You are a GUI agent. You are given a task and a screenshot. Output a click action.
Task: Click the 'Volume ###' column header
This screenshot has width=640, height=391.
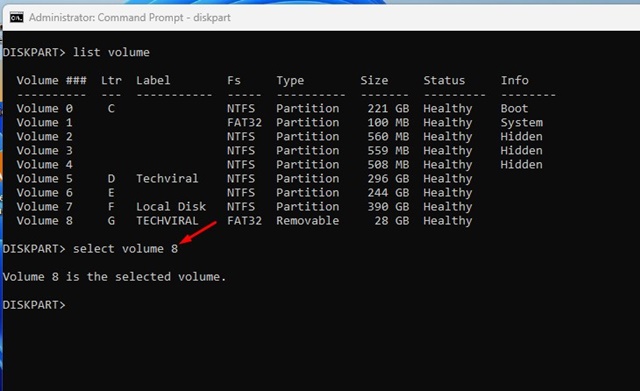click(x=51, y=80)
